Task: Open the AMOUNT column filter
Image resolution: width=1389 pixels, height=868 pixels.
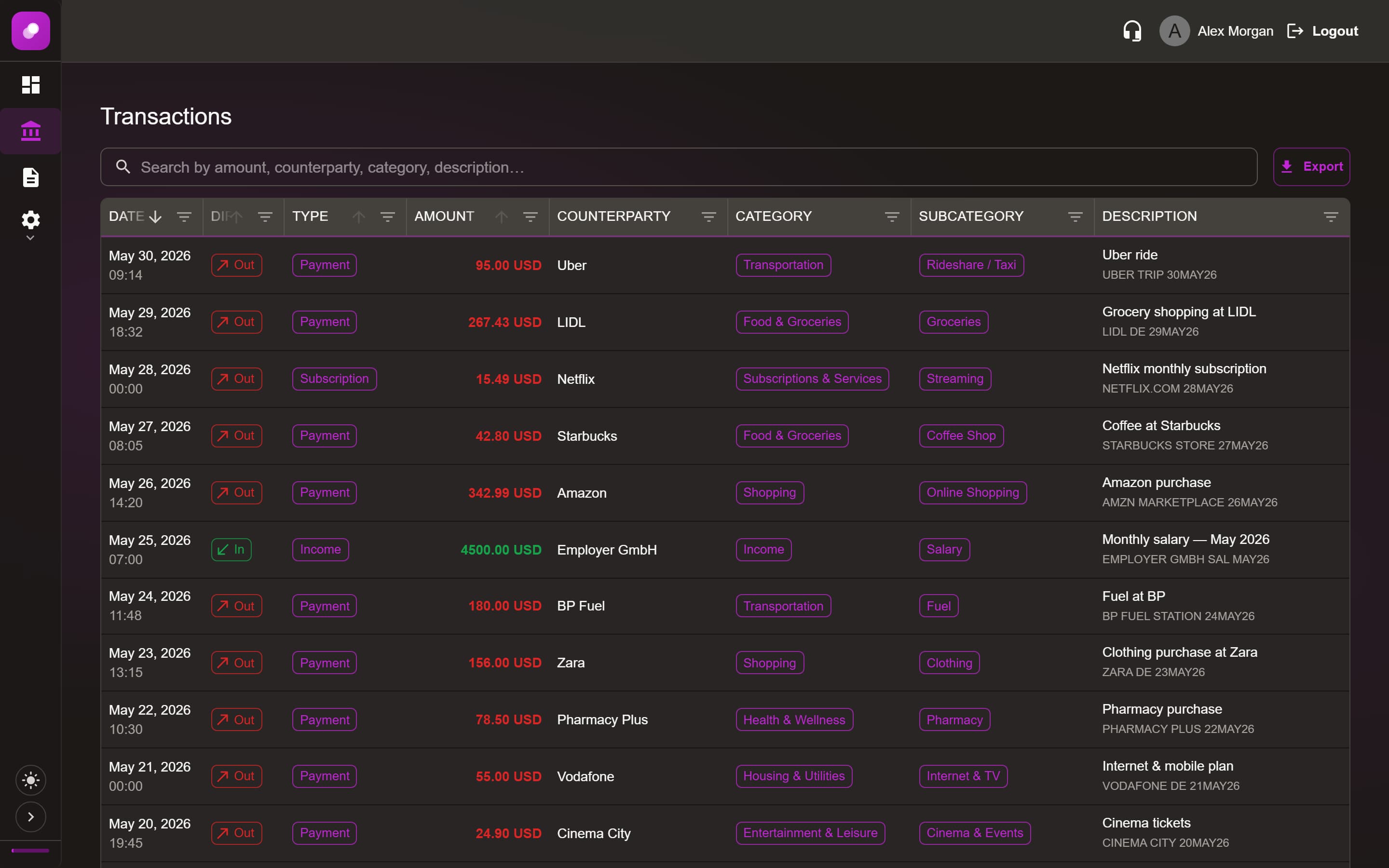Action: (x=531, y=217)
